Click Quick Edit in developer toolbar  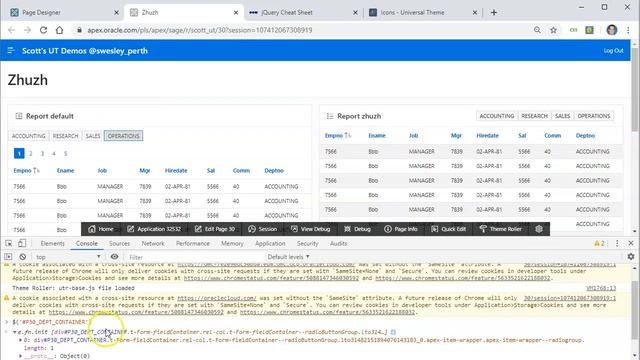(449, 229)
